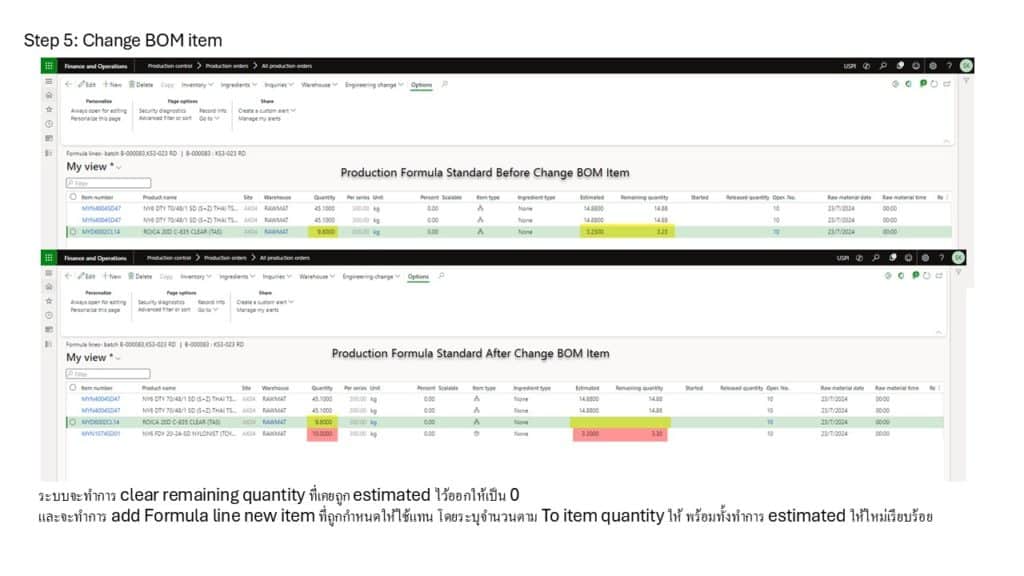Click Production orders breadcrumb in Before Change screenshot
The width and height of the screenshot is (1024, 576).
(227, 66)
